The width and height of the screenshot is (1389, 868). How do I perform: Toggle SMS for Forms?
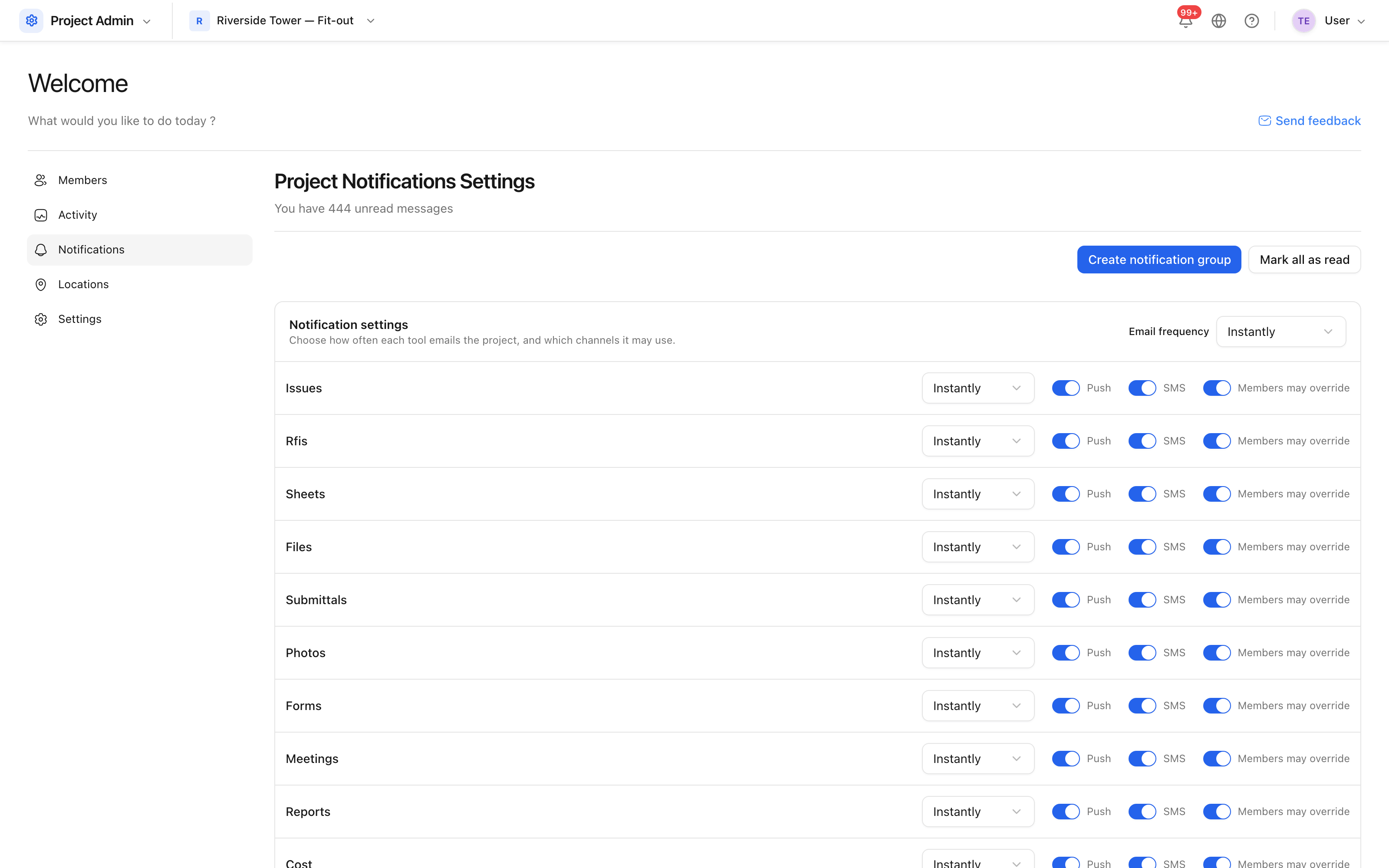[x=1142, y=706]
